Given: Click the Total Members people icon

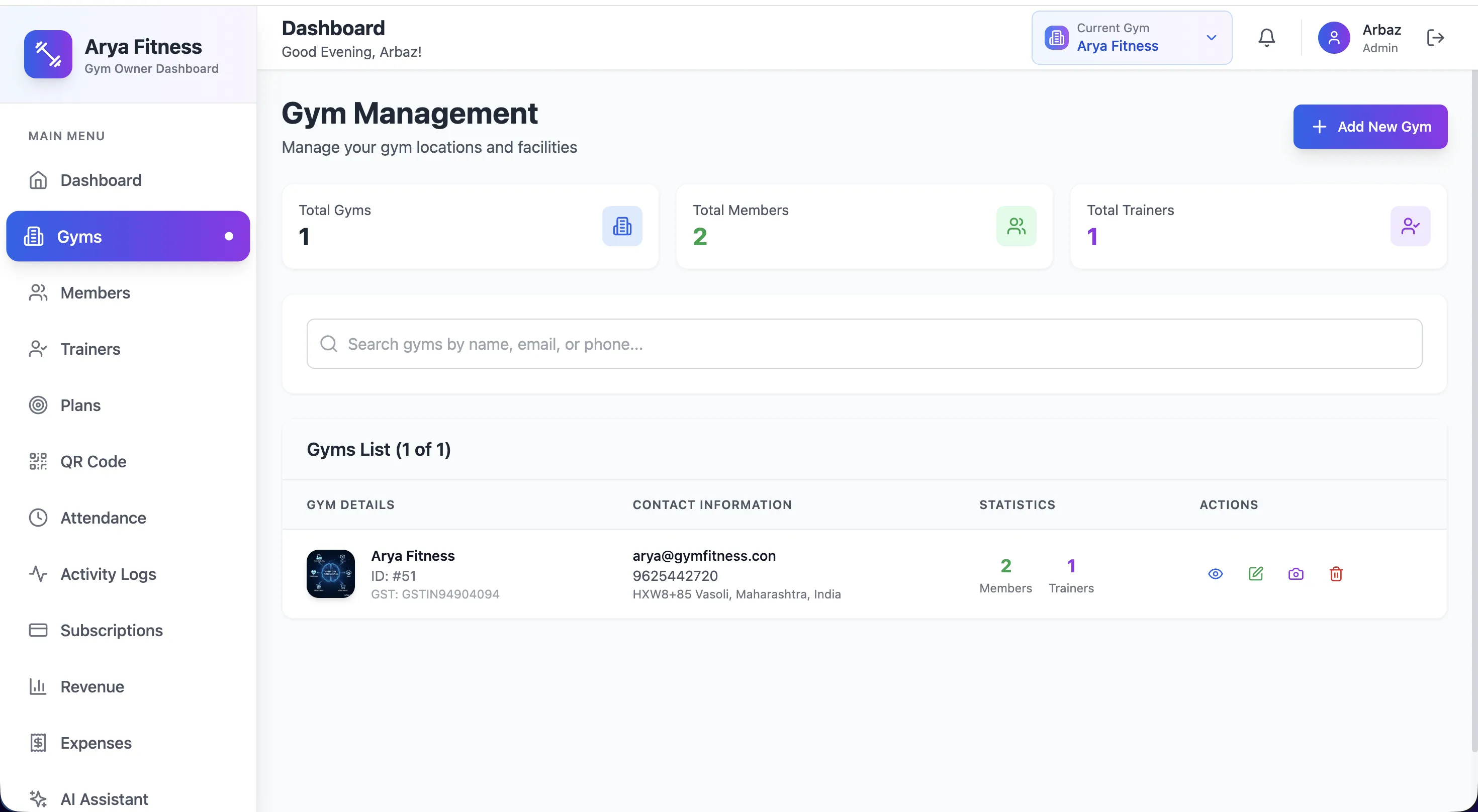Looking at the screenshot, I should tap(1016, 226).
